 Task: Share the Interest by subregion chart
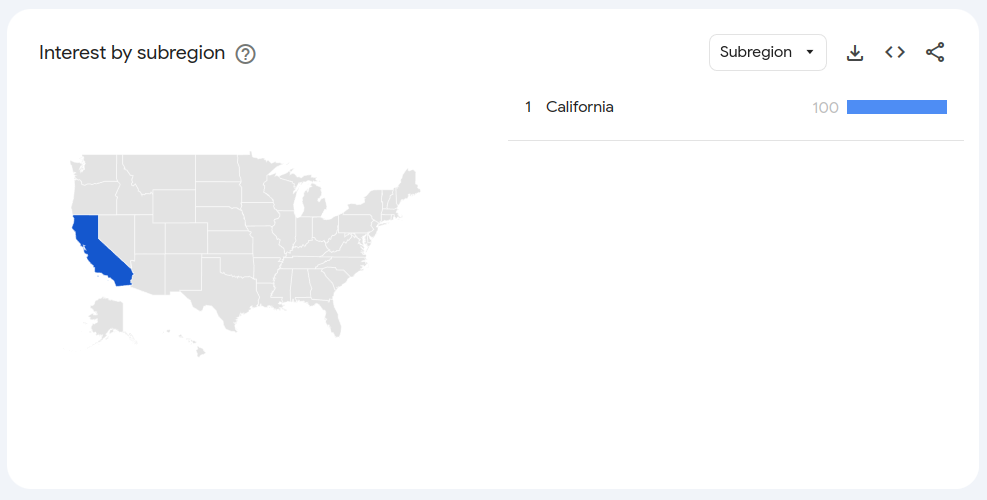click(935, 52)
